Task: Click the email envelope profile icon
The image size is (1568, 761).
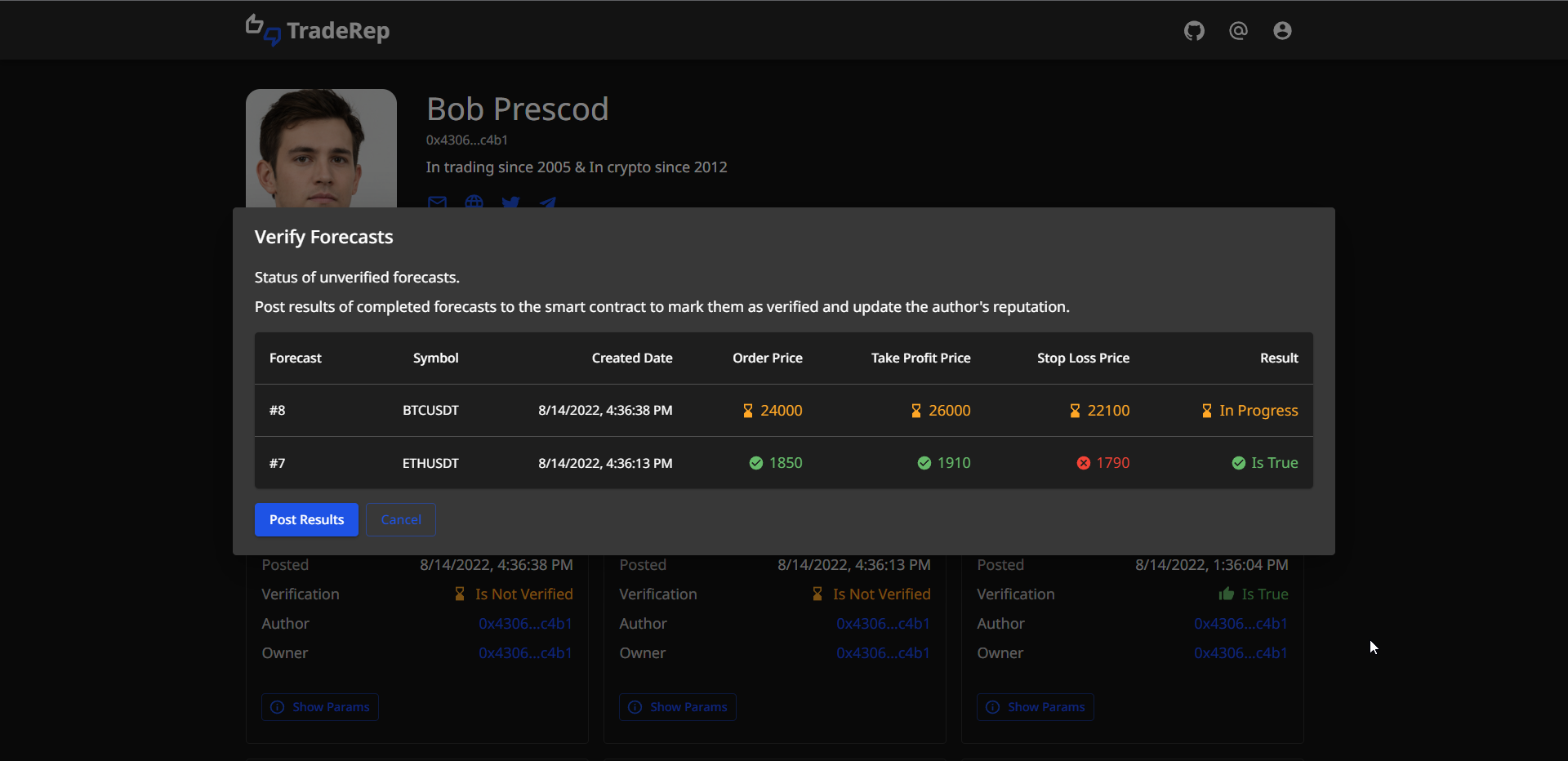Action: click(x=438, y=202)
